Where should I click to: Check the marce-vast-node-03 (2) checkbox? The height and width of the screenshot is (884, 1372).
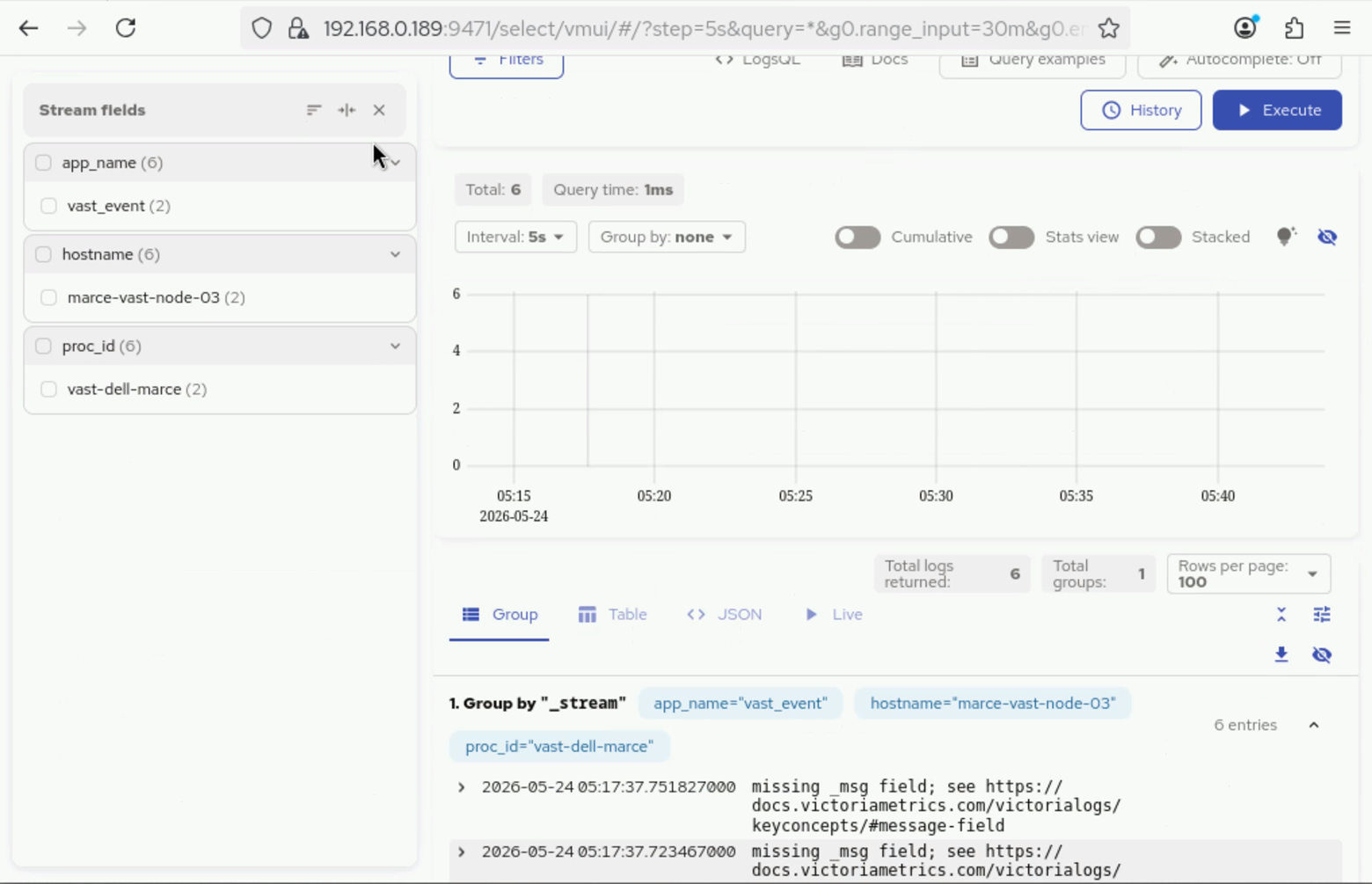(48, 297)
